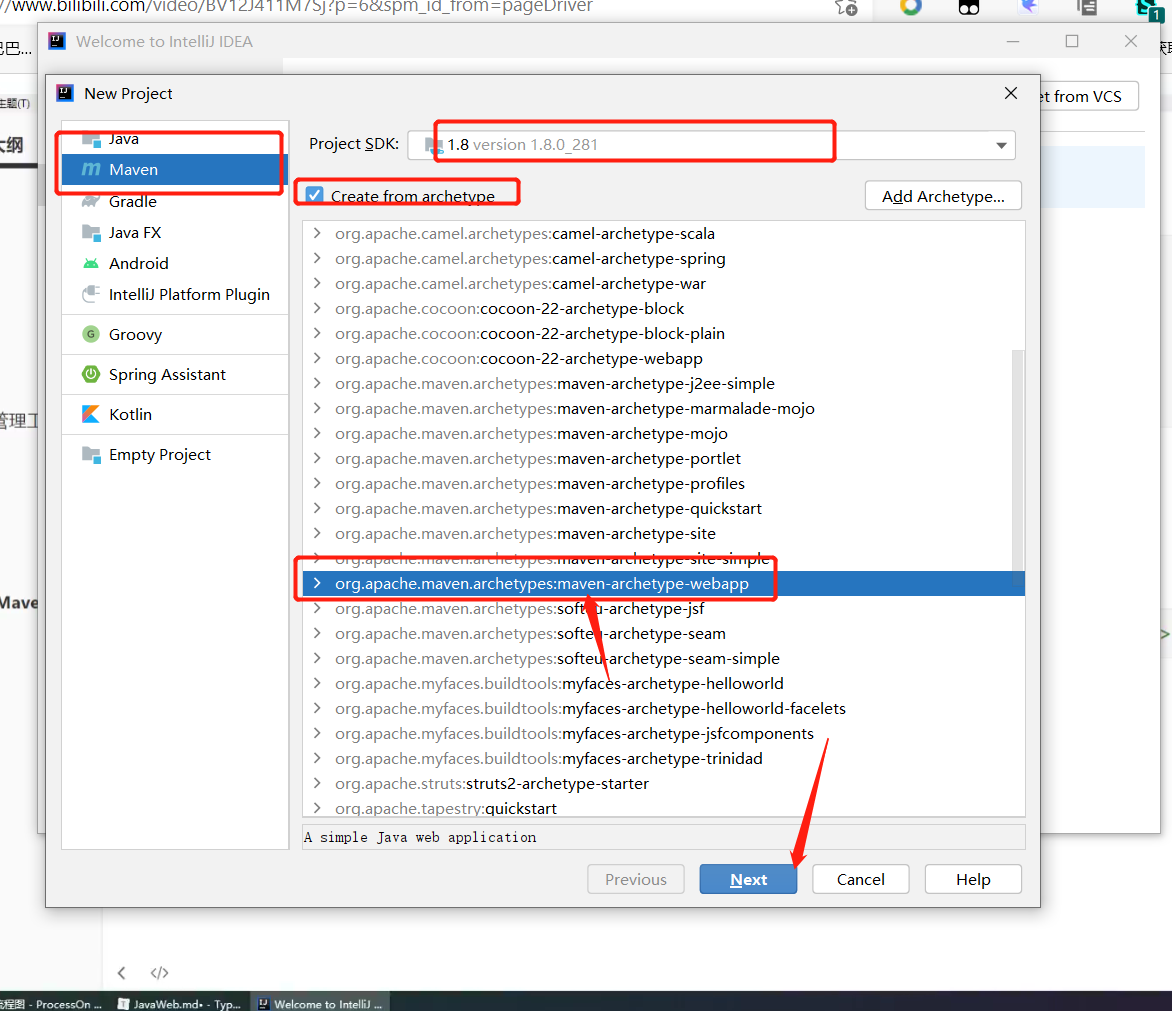Expand camel-archetype-spring entry
Viewport: 1172px width, 1011px height.
(317, 259)
